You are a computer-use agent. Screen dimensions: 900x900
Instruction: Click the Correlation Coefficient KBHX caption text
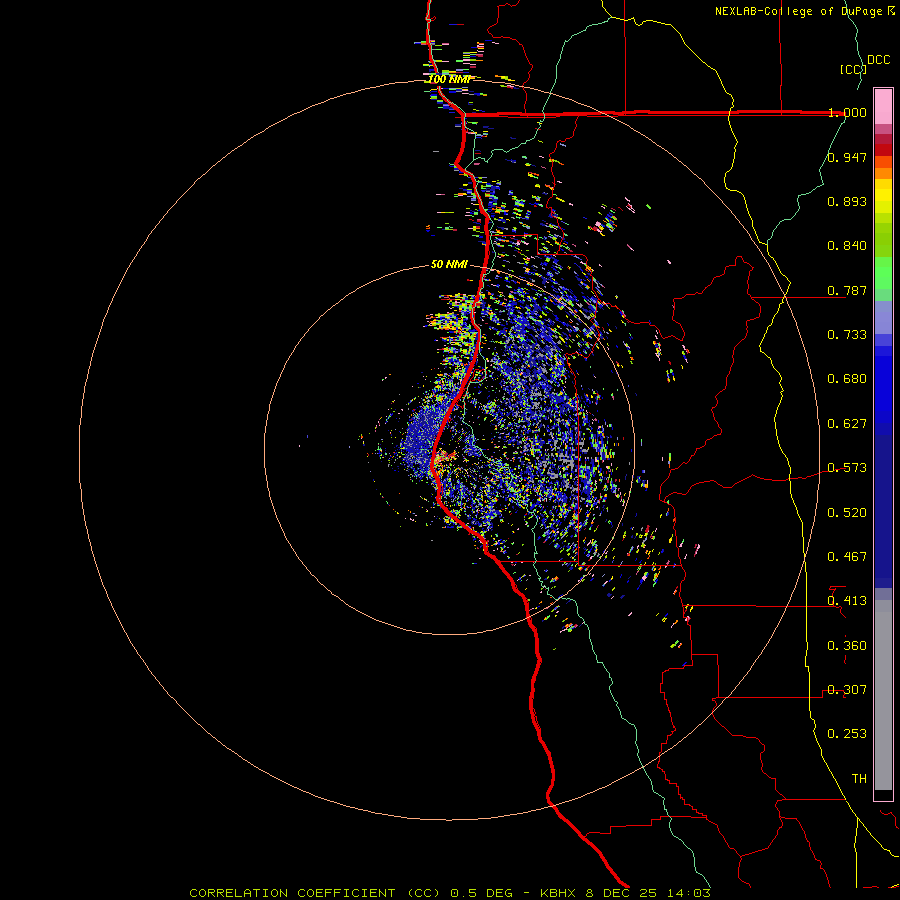tap(450, 893)
